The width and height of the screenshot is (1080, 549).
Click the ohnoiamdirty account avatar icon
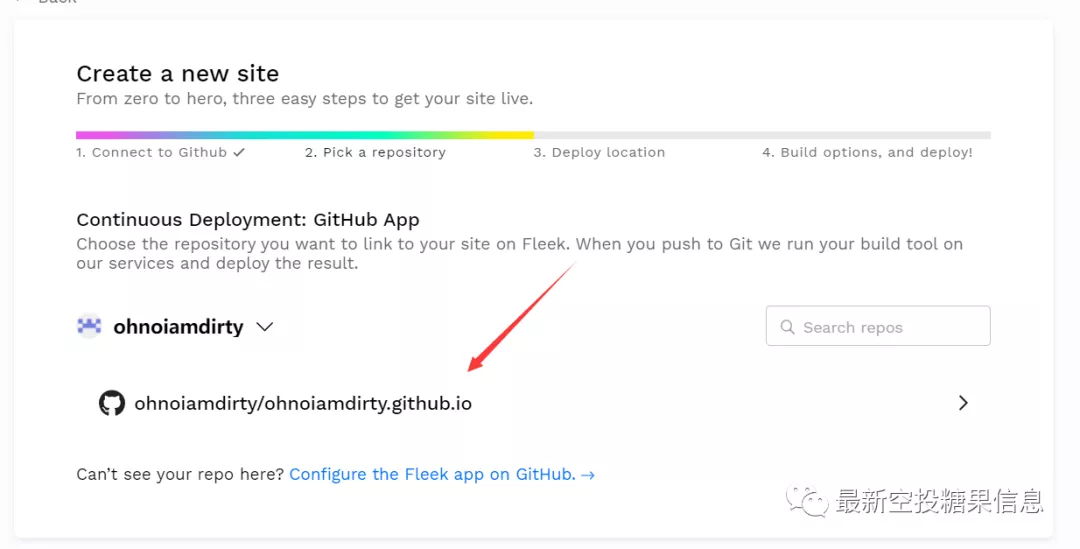point(89,326)
